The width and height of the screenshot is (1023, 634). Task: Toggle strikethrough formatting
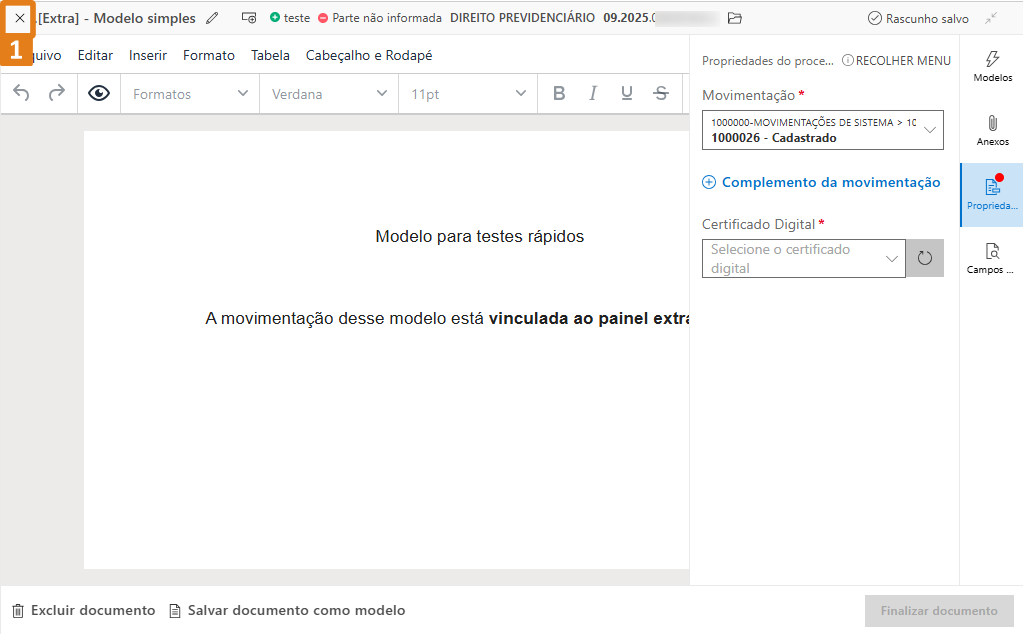pyautogui.click(x=659, y=92)
